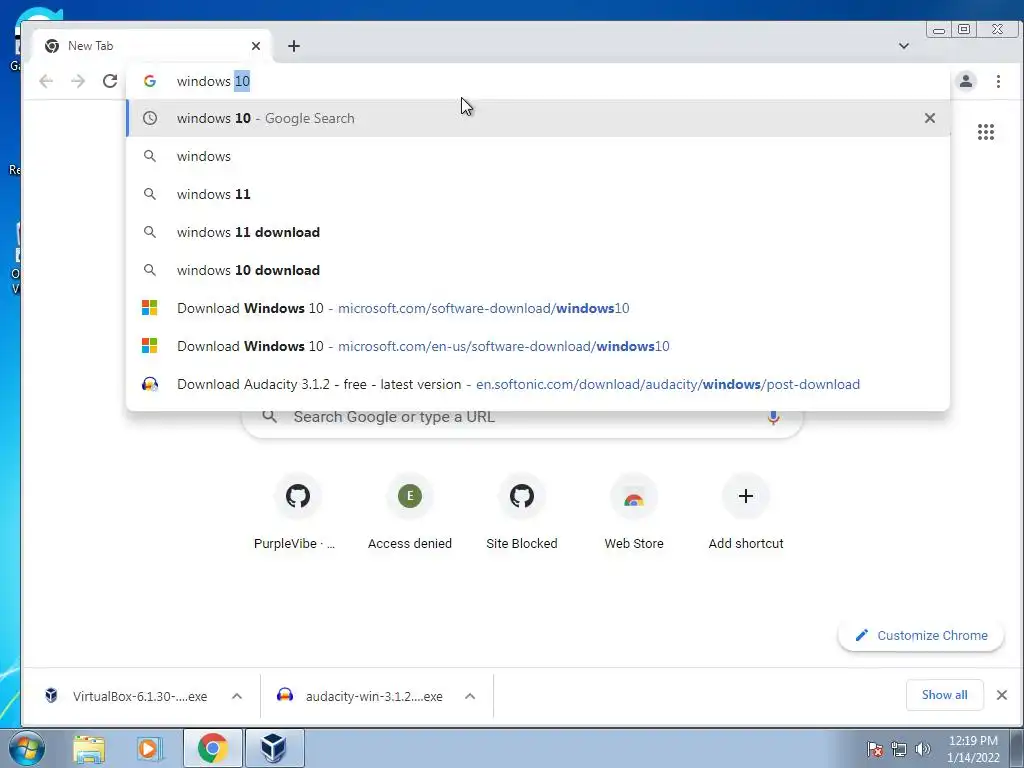Open microsoft.com/software-download/windows10 suggestion

538,308
